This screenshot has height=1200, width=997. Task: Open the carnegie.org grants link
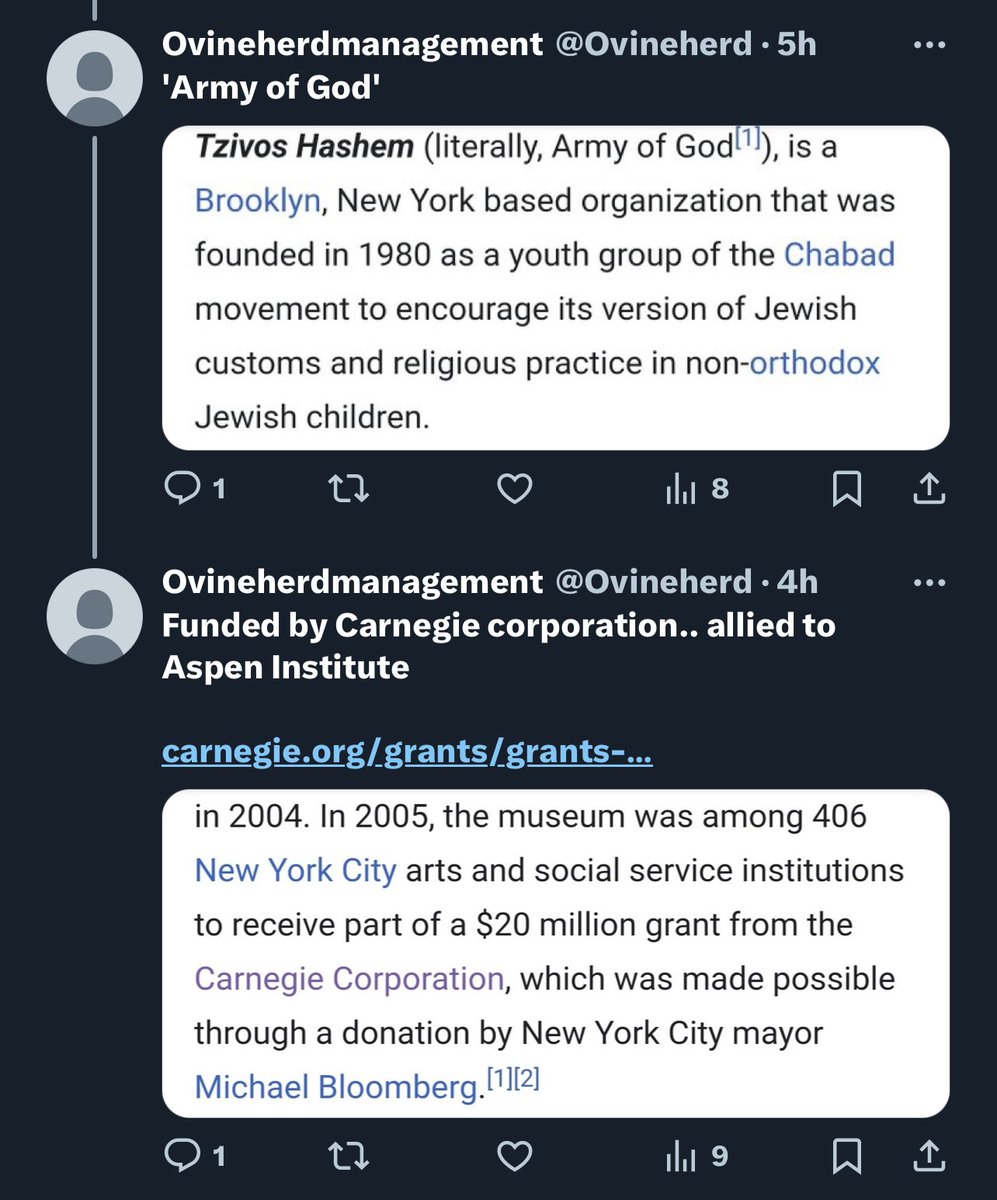click(407, 752)
